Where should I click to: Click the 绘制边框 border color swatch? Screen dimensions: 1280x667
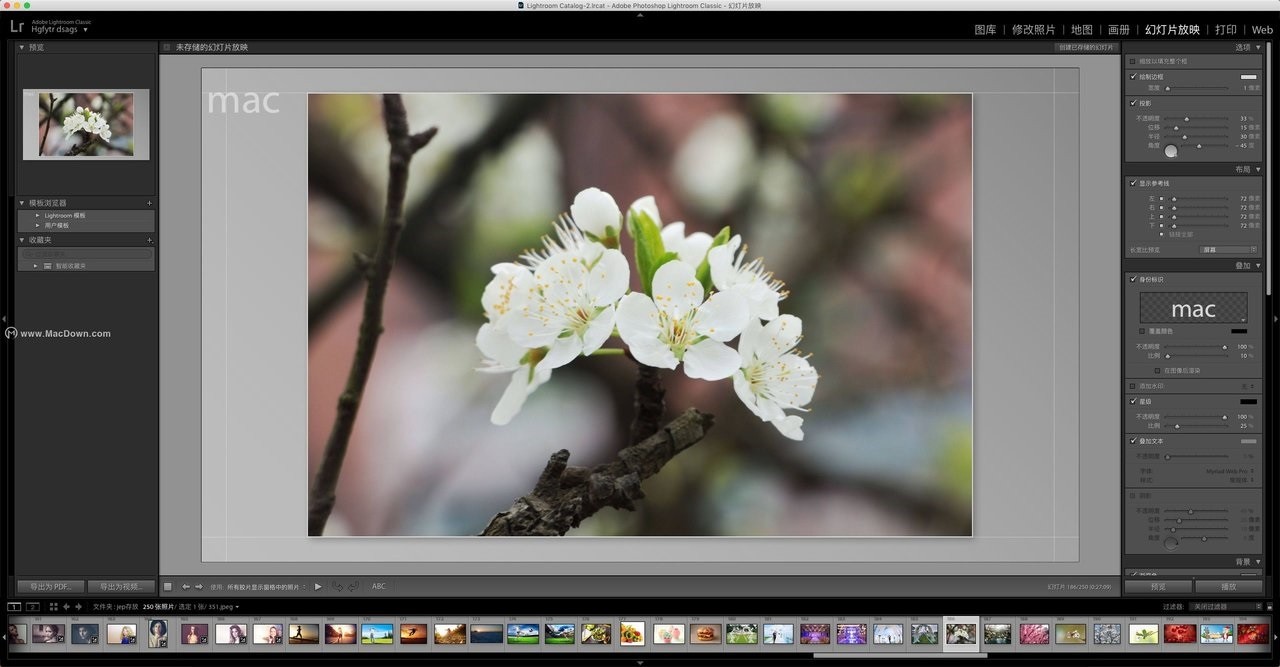[x=1249, y=76]
